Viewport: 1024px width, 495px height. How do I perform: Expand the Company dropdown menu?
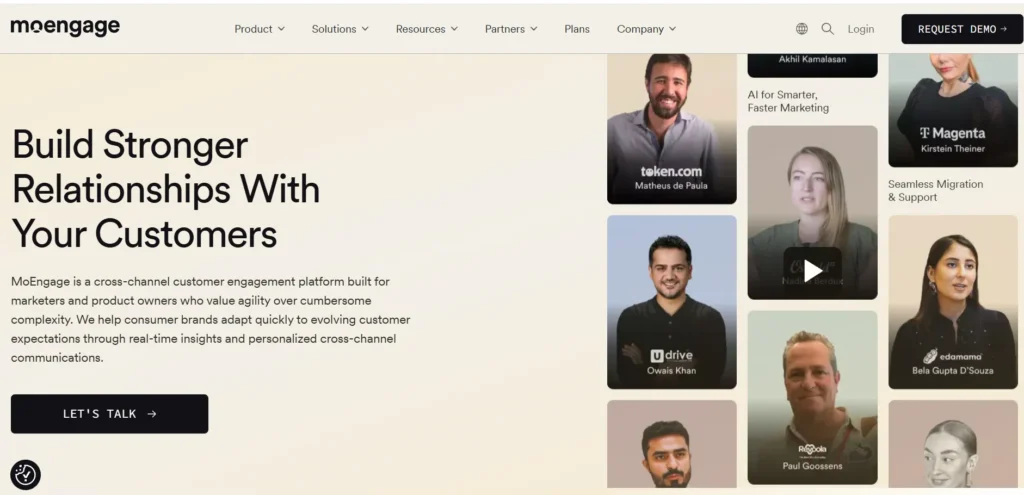(x=646, y=29)
